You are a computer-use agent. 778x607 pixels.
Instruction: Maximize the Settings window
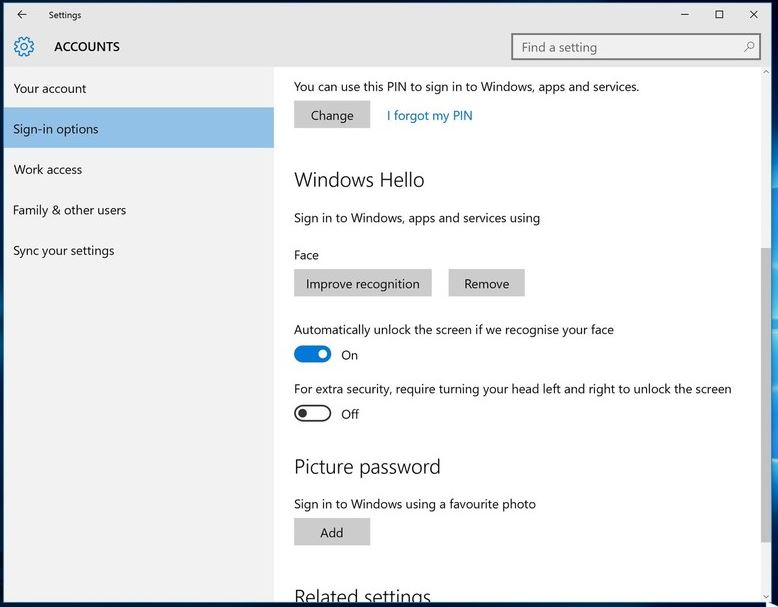(x=719, y=14)
